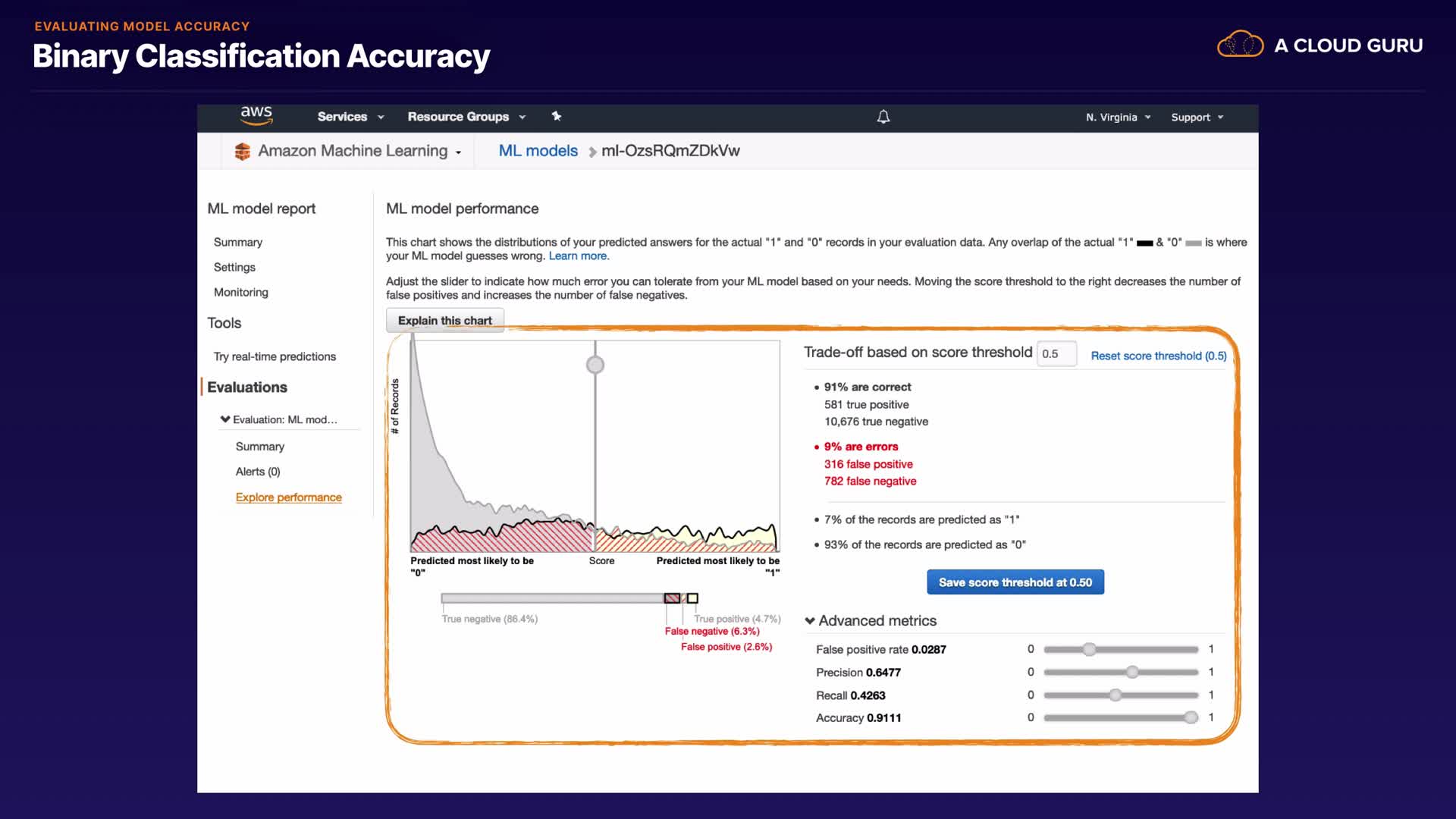Click Save score threshold at 0.50 button
Screen dimensions: 1456x819
(x=1015, y=582)
